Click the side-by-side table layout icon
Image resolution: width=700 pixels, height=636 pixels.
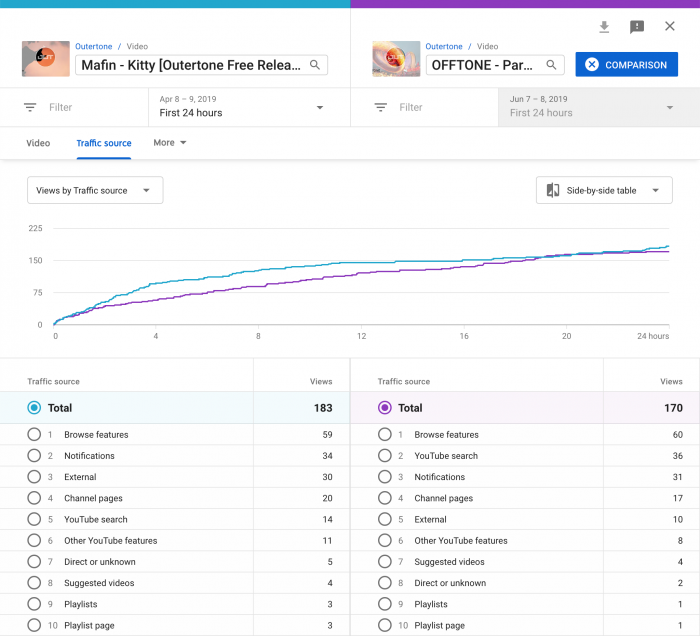click(x=553, y=190)
